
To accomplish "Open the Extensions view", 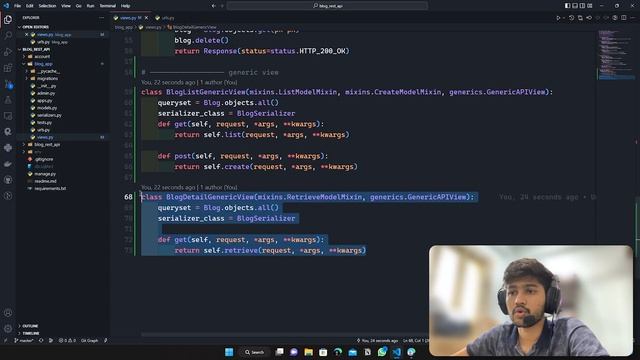I will (x=8, y=68).
